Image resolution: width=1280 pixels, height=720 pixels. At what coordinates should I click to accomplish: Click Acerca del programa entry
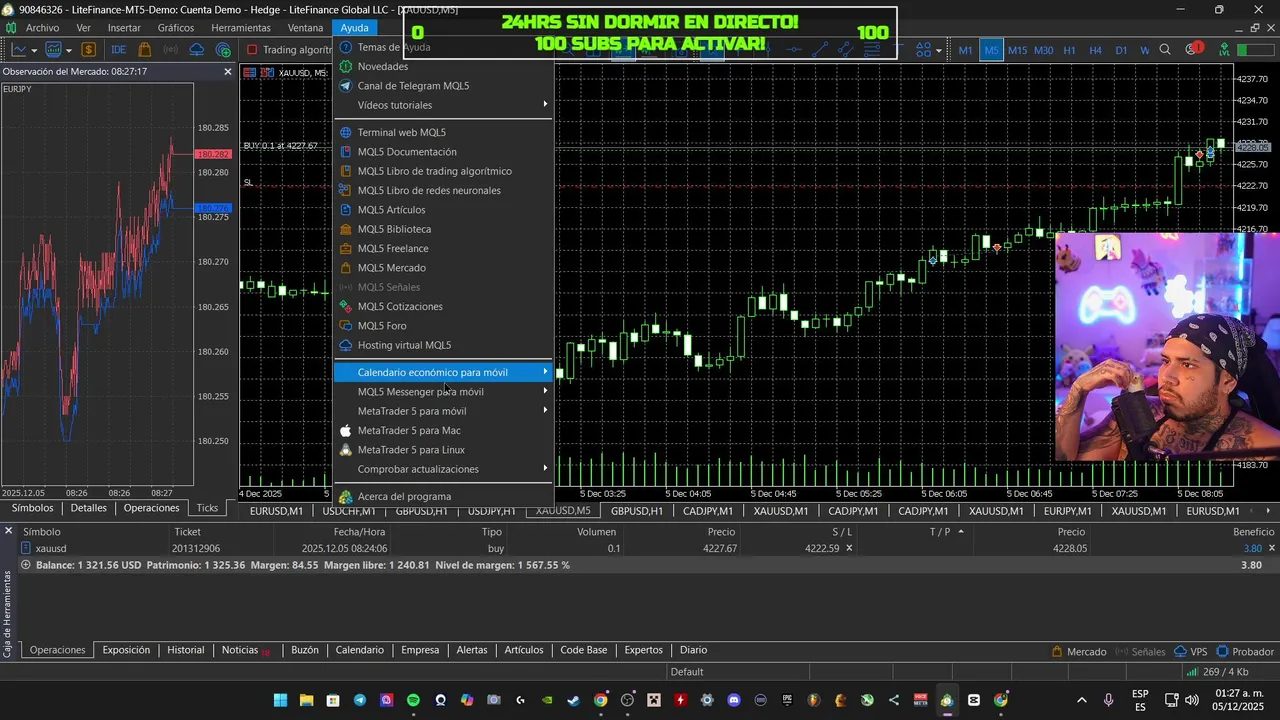pos(443,496)
